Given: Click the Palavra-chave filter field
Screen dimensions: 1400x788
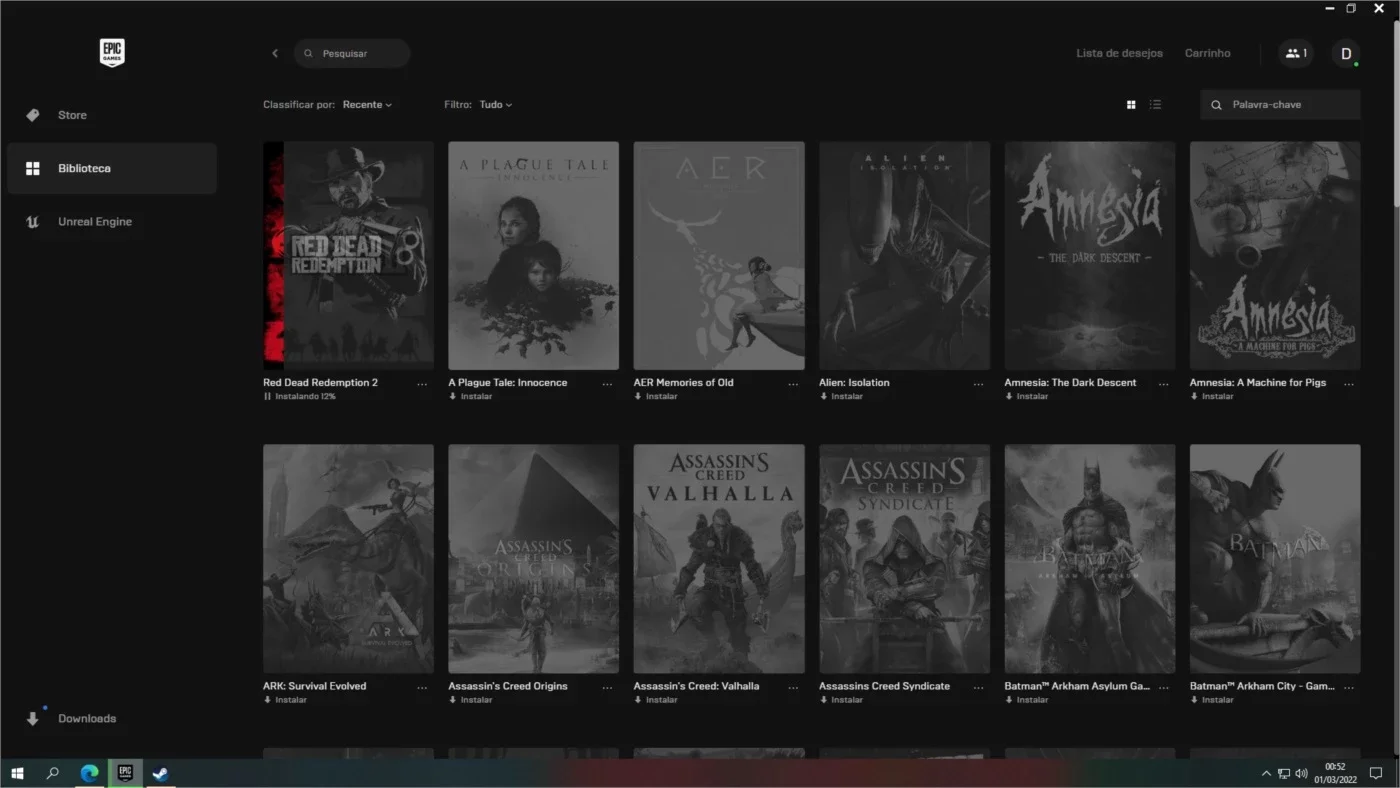Looking at the screenshot, I should [1280, 104].
